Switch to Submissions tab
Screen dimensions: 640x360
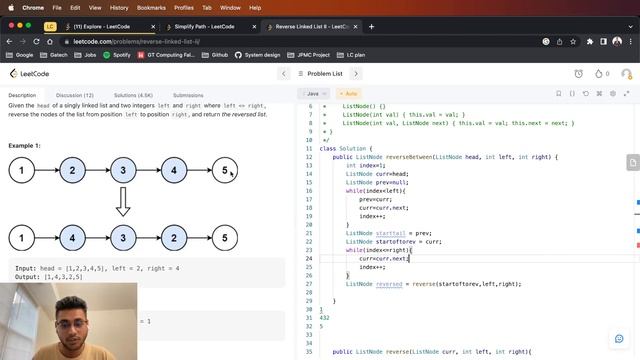188,95
